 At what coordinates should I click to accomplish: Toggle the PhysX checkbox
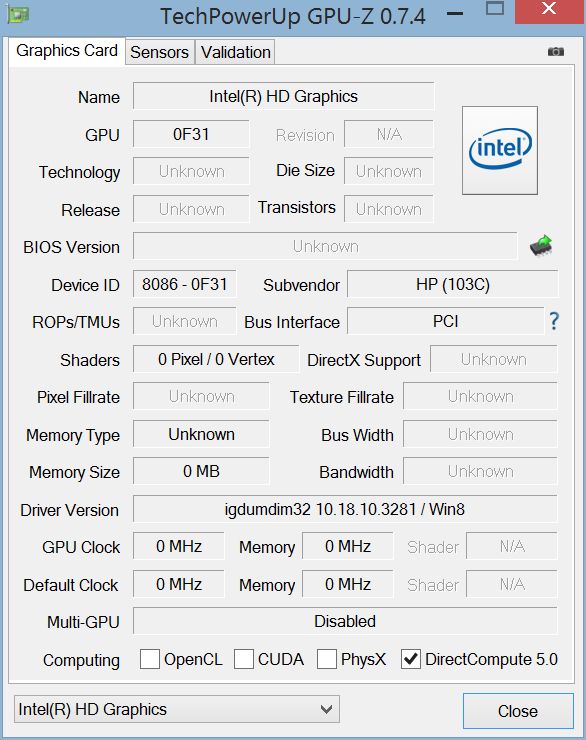[x=326, y=659]
